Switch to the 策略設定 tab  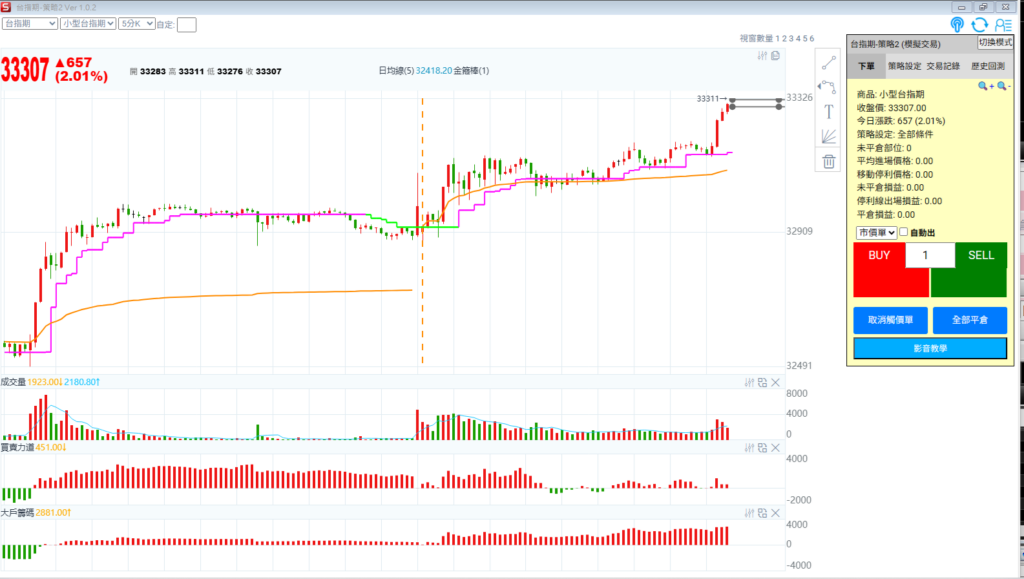(904, 66)
